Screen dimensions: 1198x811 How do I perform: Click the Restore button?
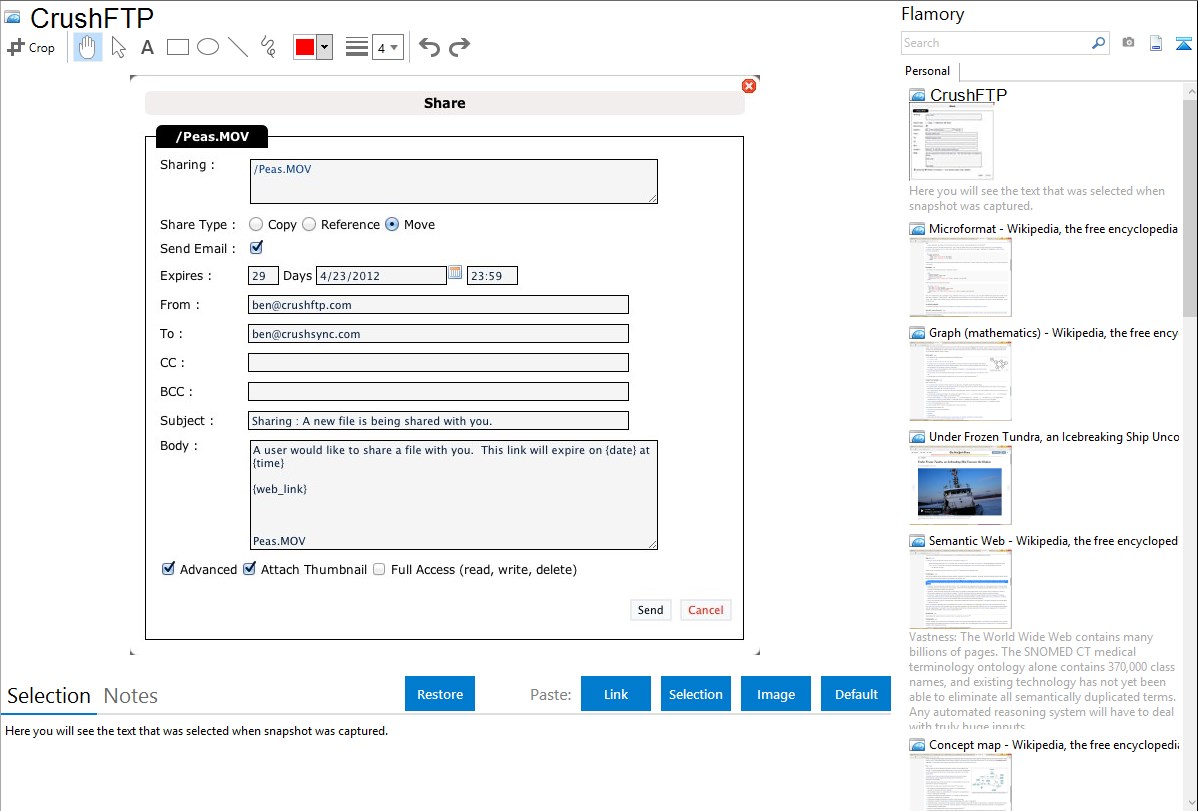tap(440, 694)
